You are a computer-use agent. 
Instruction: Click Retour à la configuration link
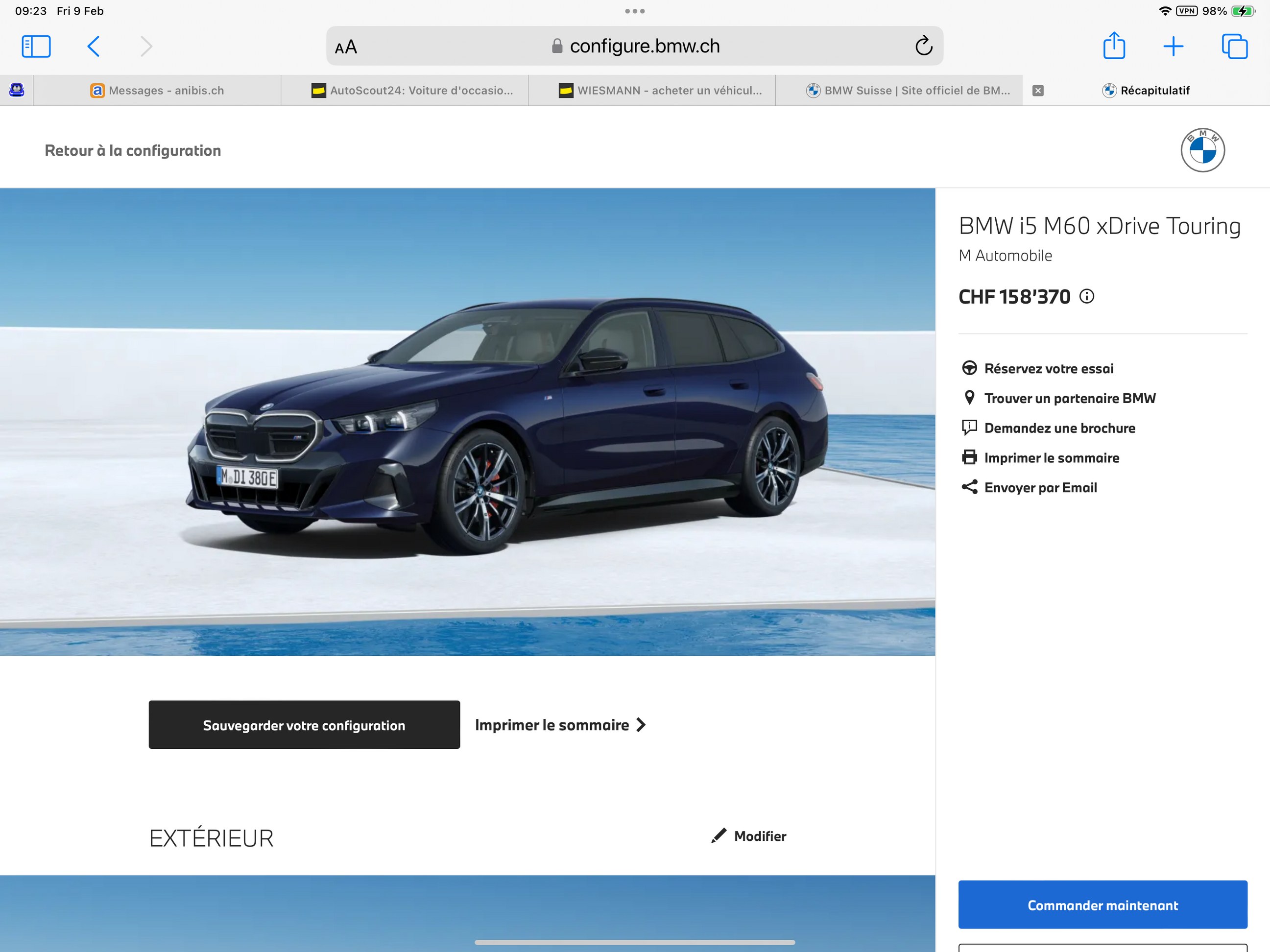(x=133, y=150)
